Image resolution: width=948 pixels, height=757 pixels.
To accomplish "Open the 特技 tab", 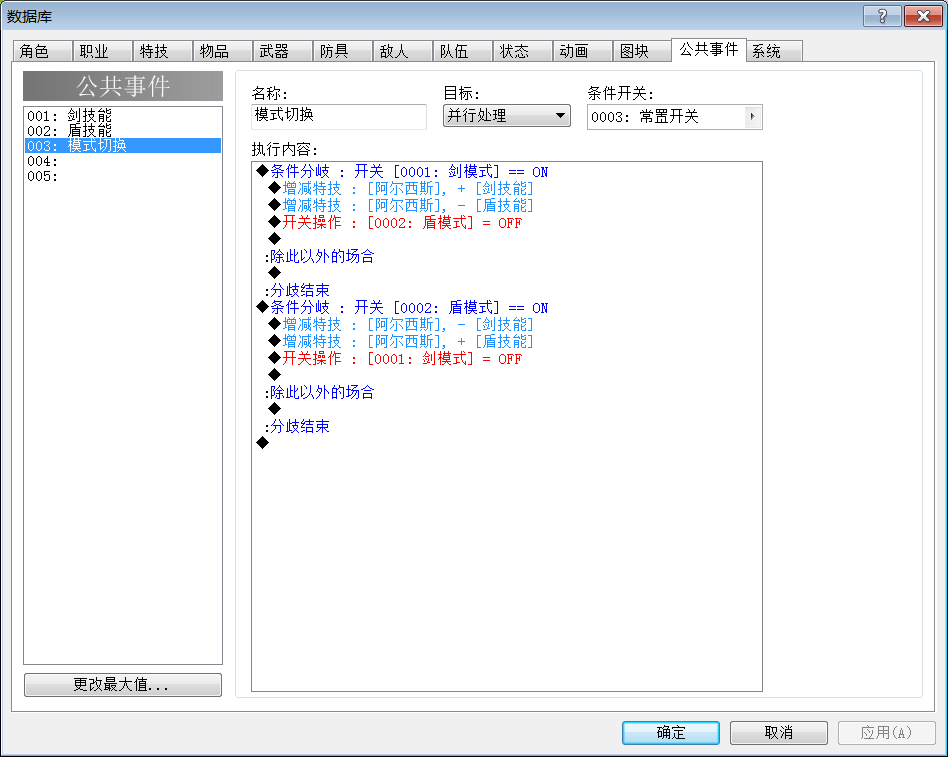I will [x=162, y=51].
